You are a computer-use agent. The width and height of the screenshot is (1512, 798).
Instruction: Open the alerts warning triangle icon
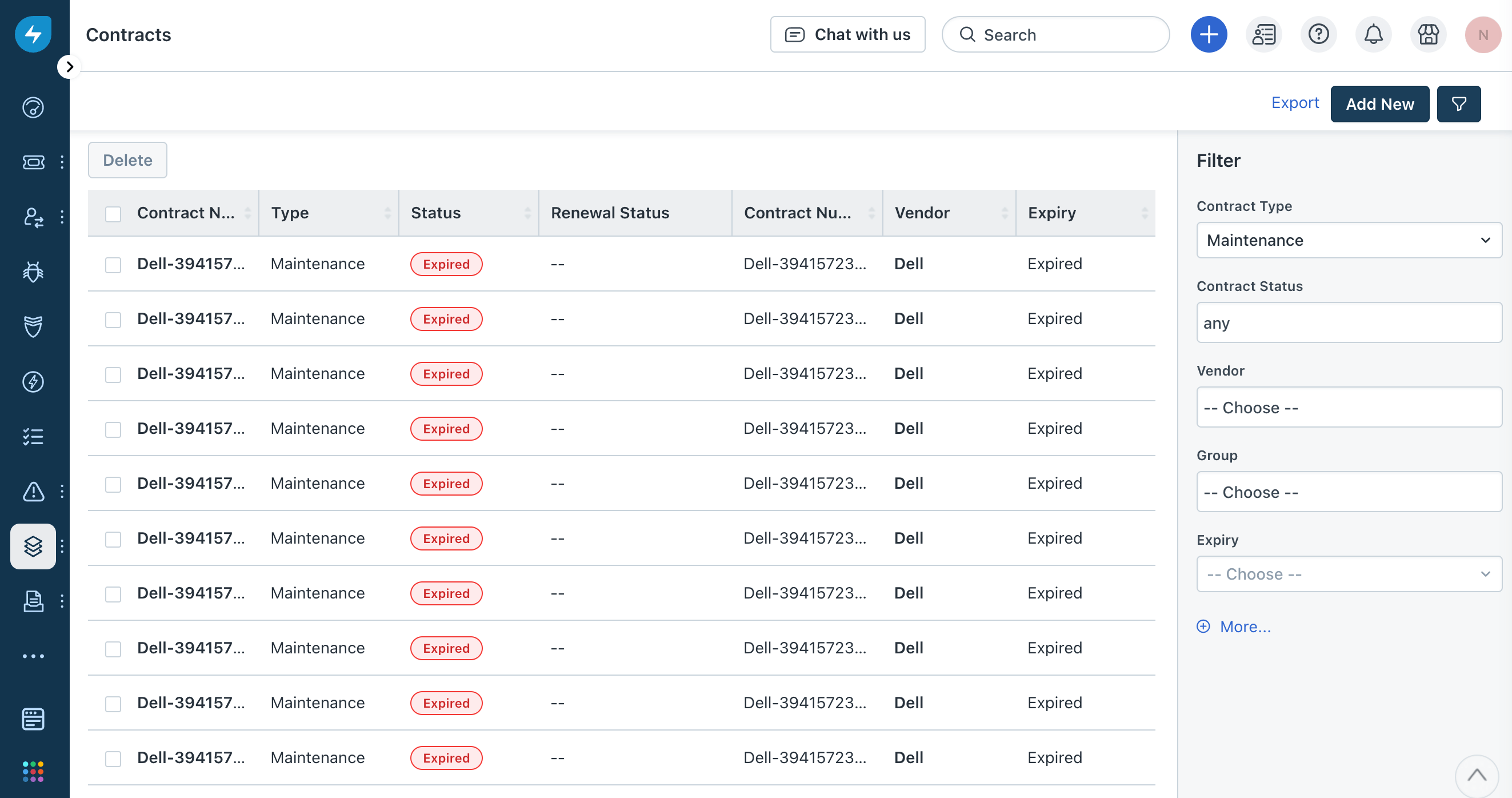pos(33,492)
